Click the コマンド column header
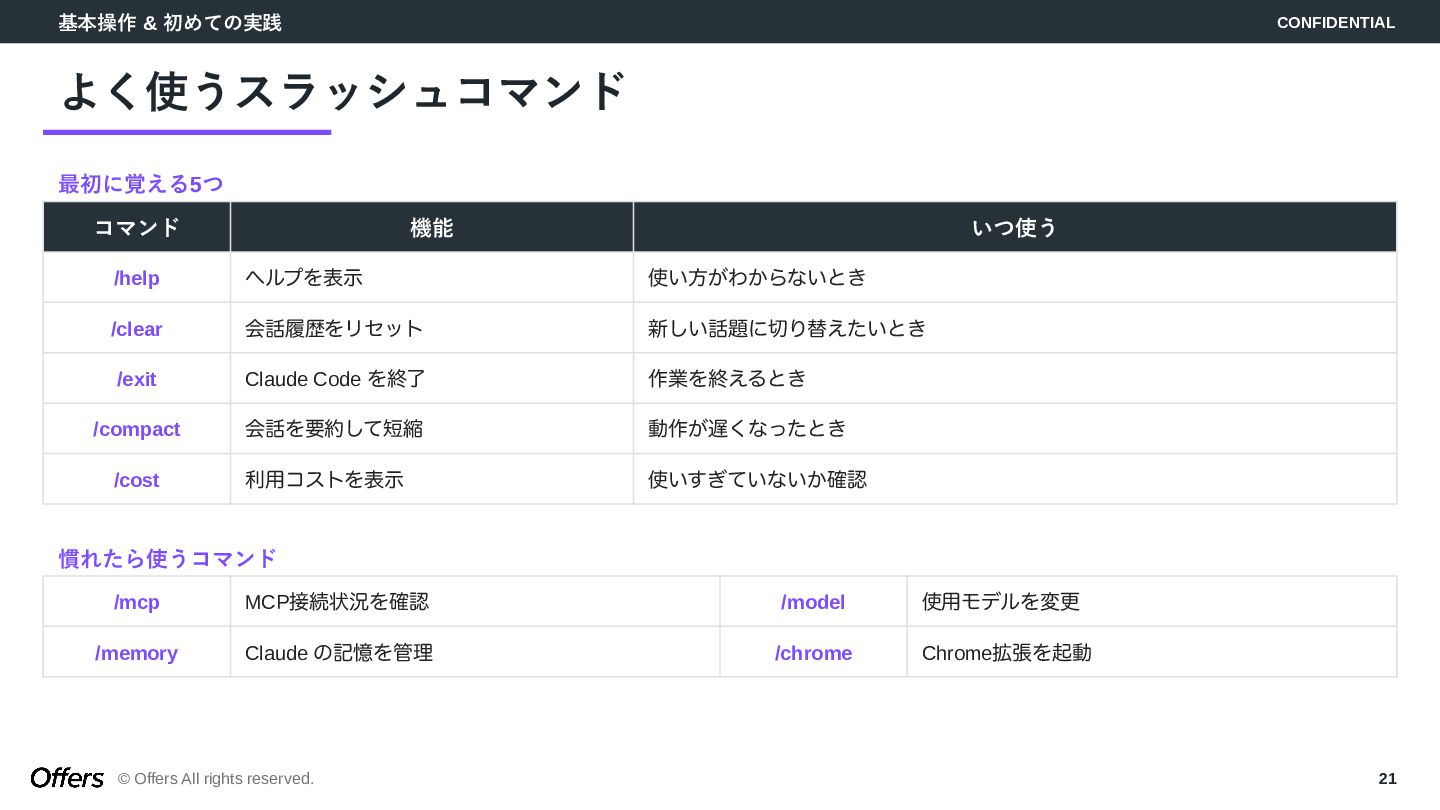Image resolution: width=1440 pixels, height=810 pixels. click(x=137, y=227)
